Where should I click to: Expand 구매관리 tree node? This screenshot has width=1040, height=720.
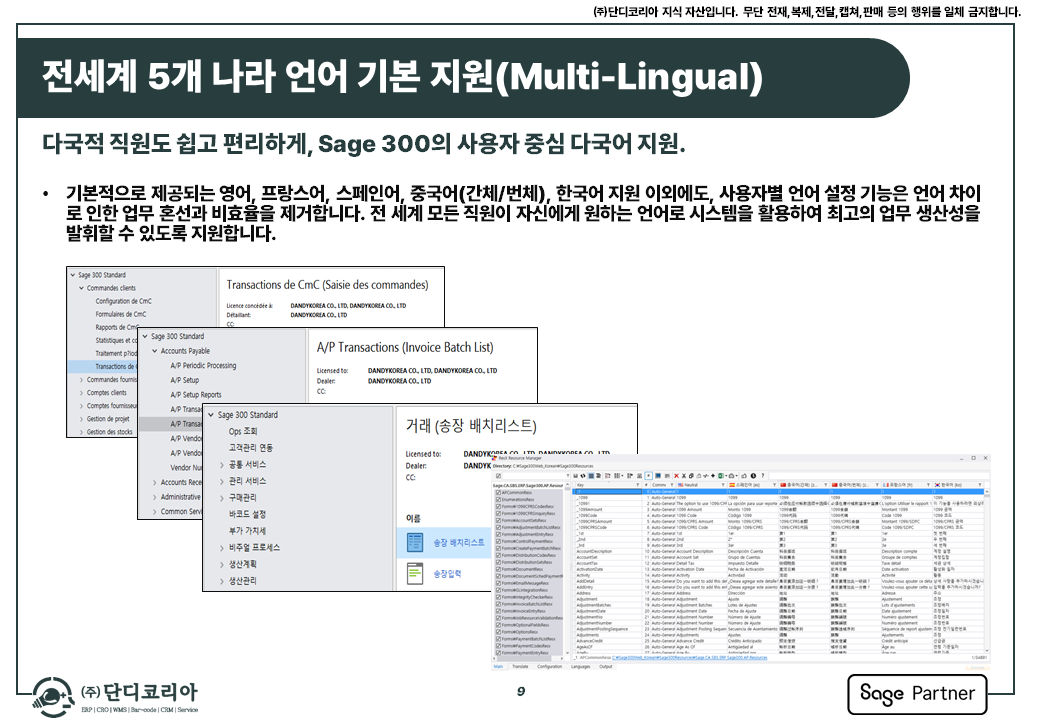click(x=222, y=498)
